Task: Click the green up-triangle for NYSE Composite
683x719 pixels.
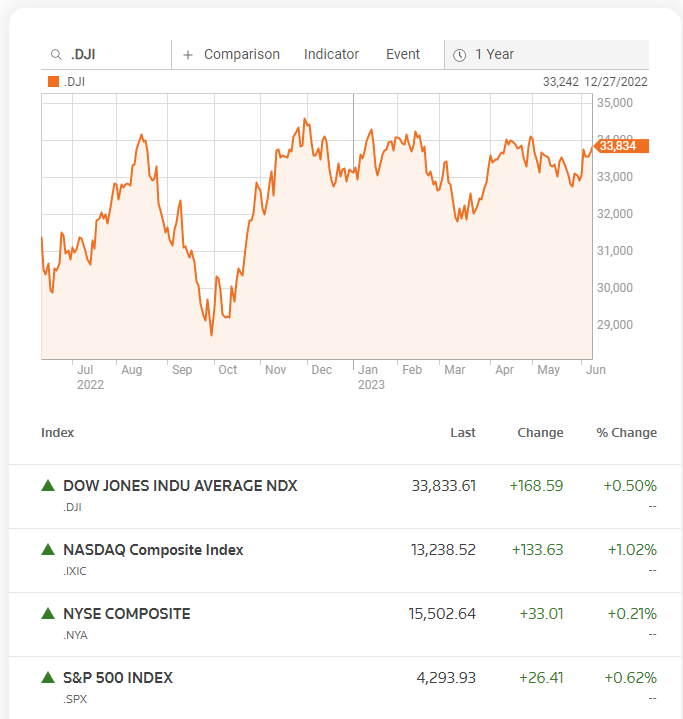Action: [48, 613]
